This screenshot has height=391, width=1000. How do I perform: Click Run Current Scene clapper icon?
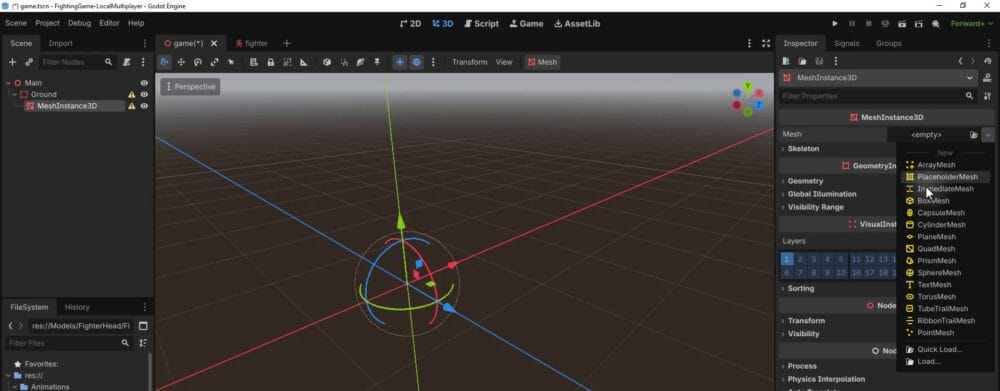point(902,24)
